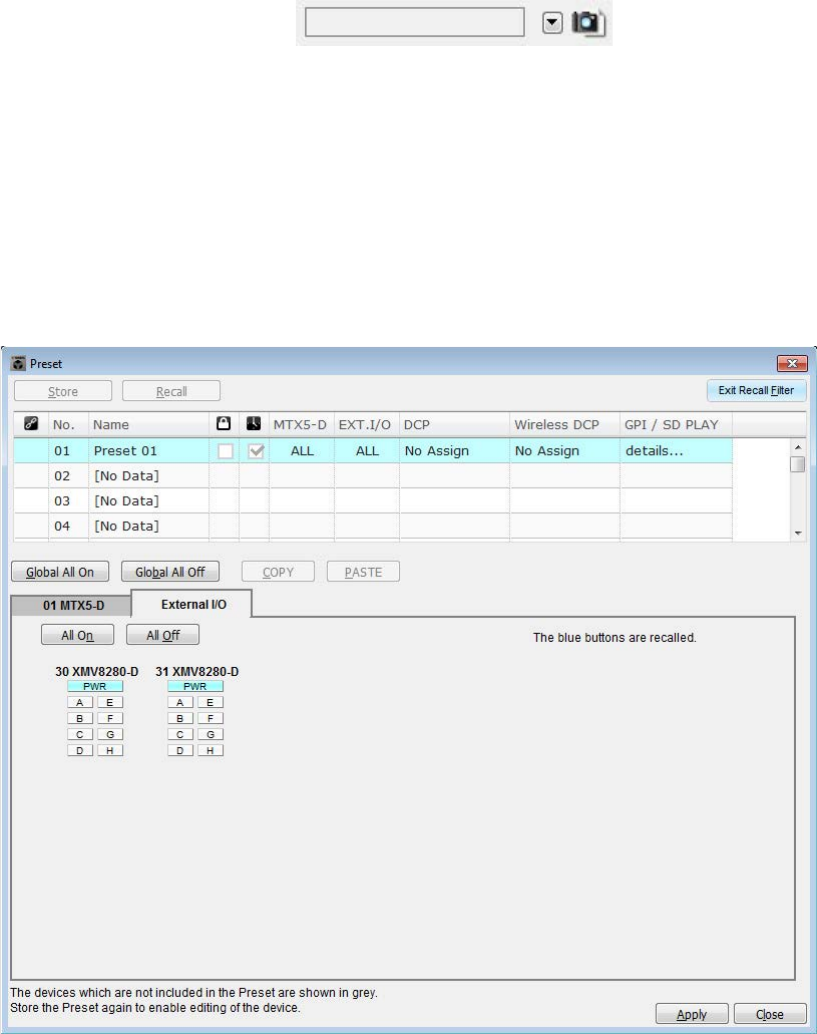Toggle channel D of 31 XMV8280-D
Viewport: 817px width, 1034px height.
click(x=180, y=750)
